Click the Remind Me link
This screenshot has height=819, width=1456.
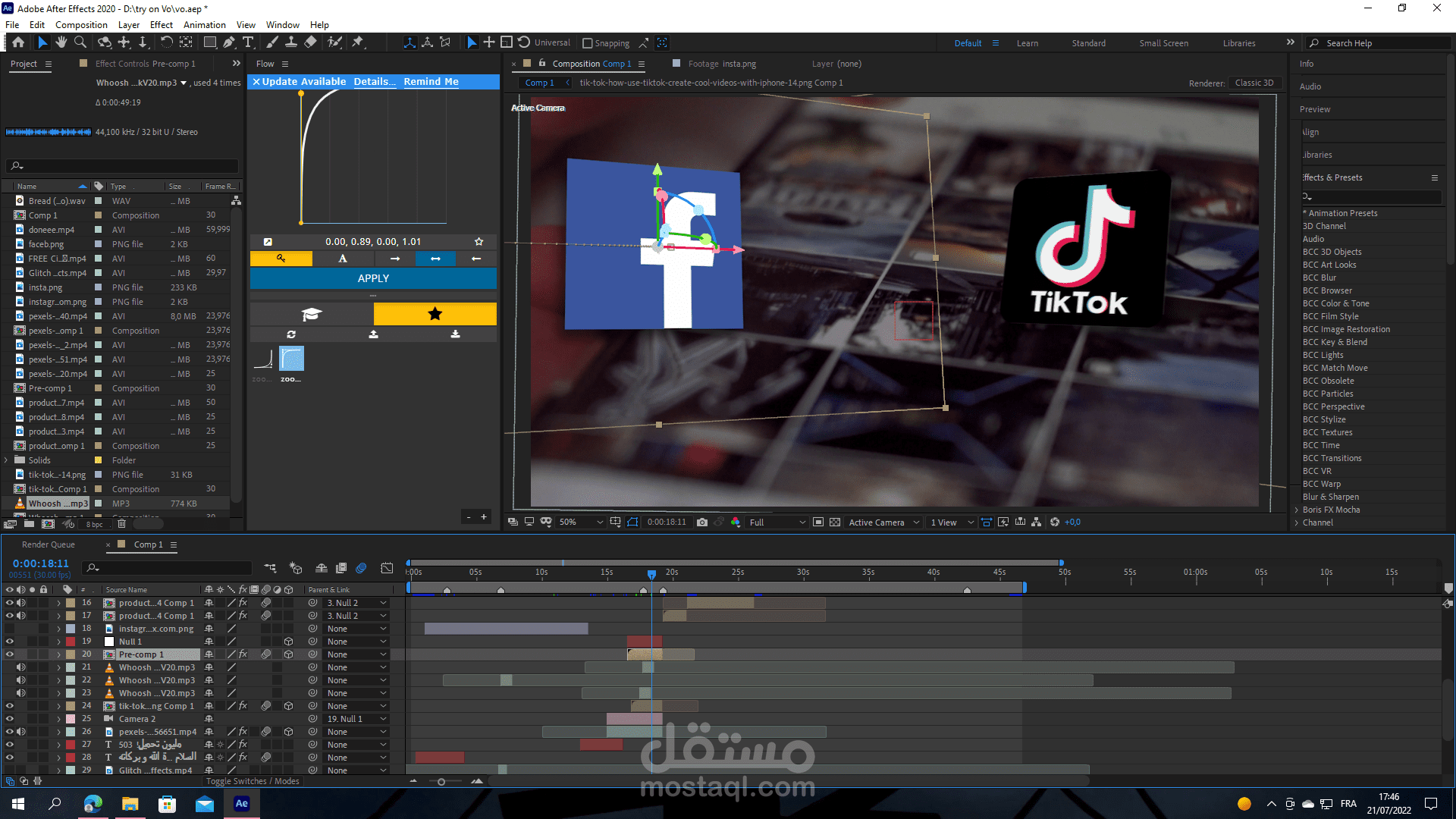pos(431,81)
